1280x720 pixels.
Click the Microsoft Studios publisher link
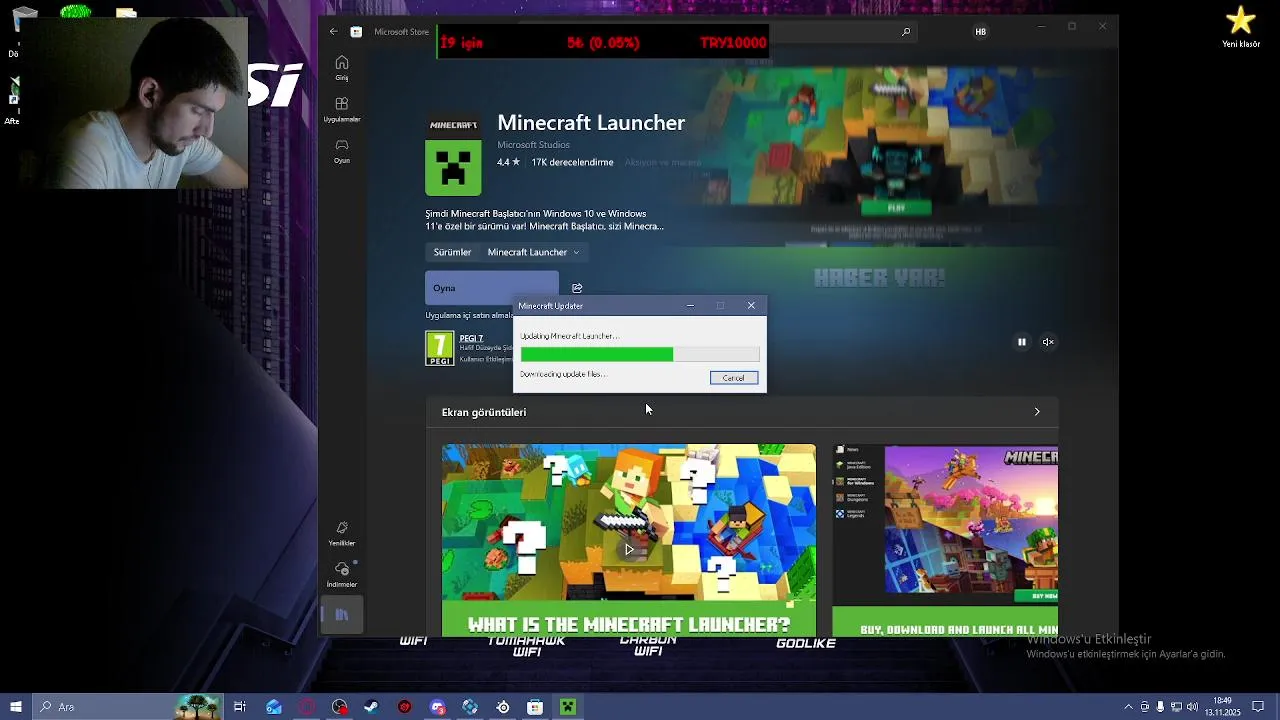pos(533,145)
